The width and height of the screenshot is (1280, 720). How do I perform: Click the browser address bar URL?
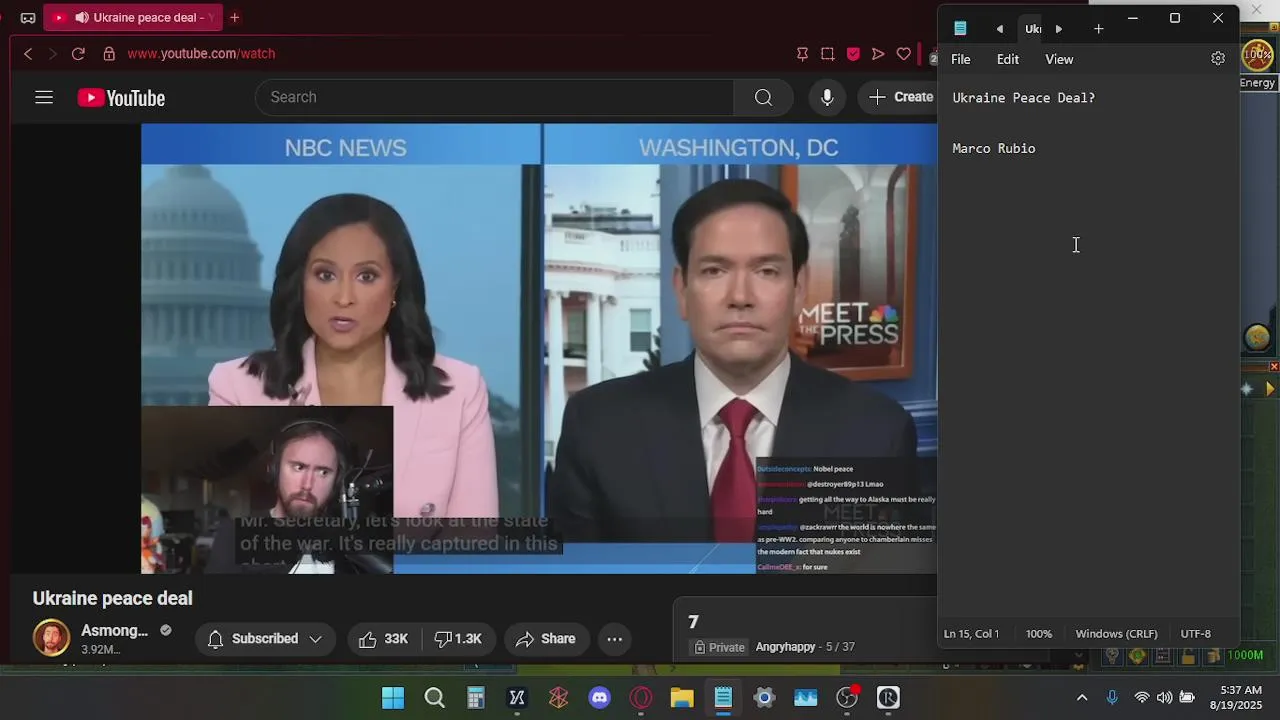pyautogui.click(x=201, y=53)
